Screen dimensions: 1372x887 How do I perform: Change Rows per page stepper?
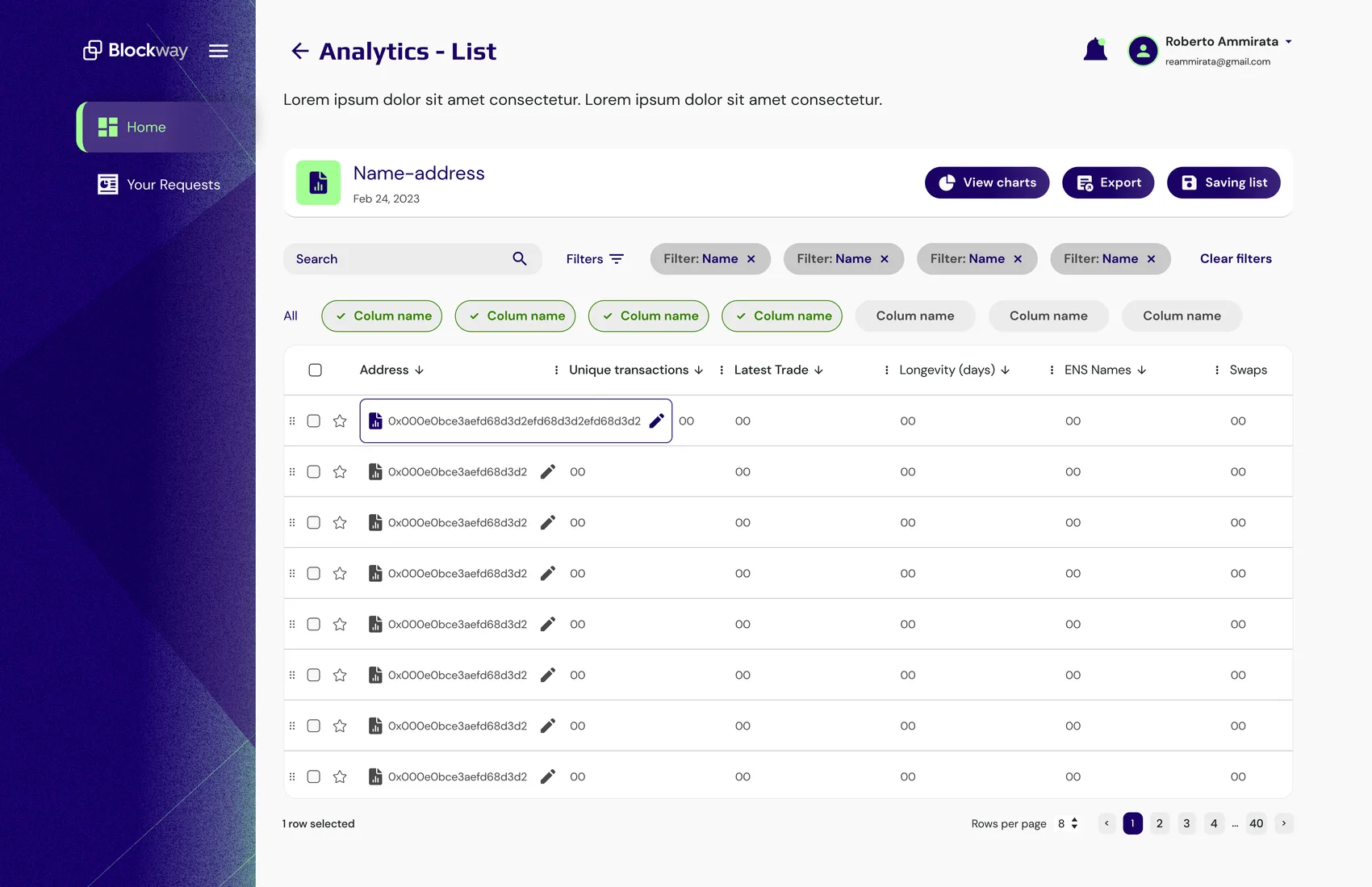[1074, 824]
